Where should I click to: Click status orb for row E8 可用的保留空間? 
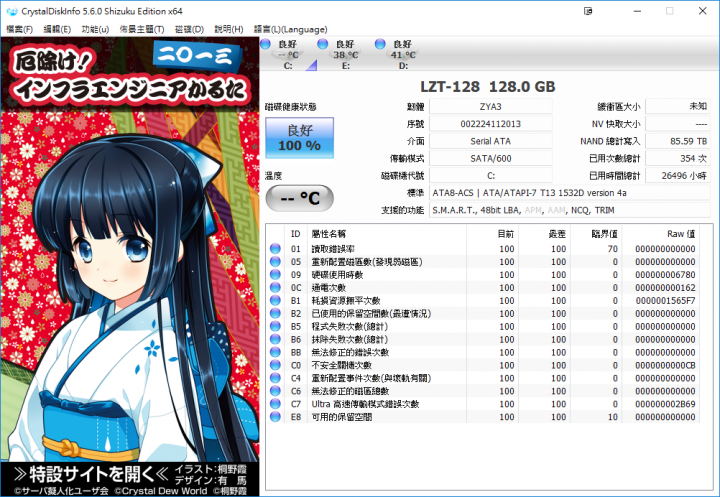(x=276, y=417)
